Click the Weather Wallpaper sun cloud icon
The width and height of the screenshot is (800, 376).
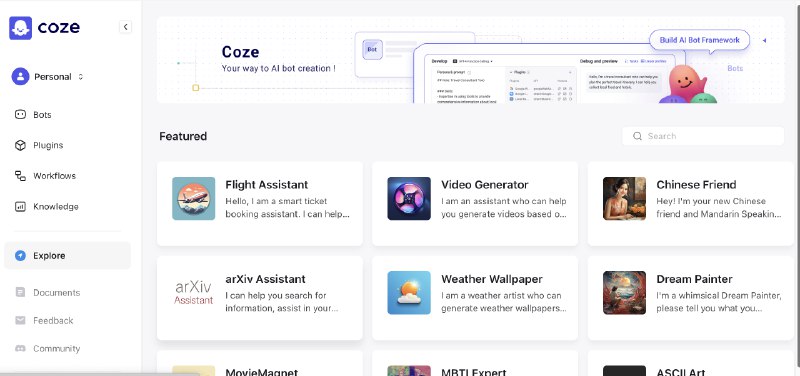tap(409, 293)
